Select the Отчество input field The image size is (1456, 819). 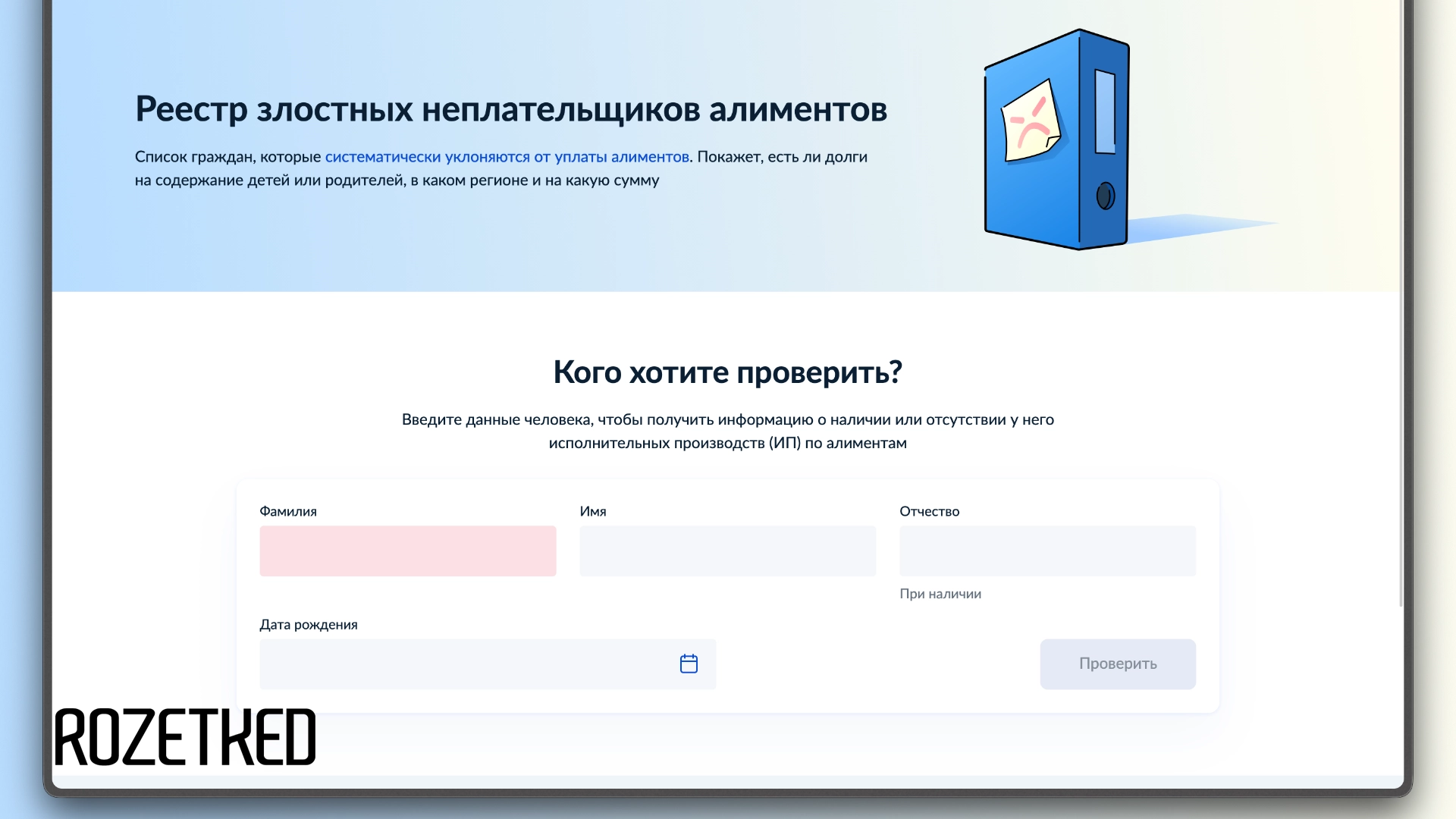click(x=1046, y=551)
